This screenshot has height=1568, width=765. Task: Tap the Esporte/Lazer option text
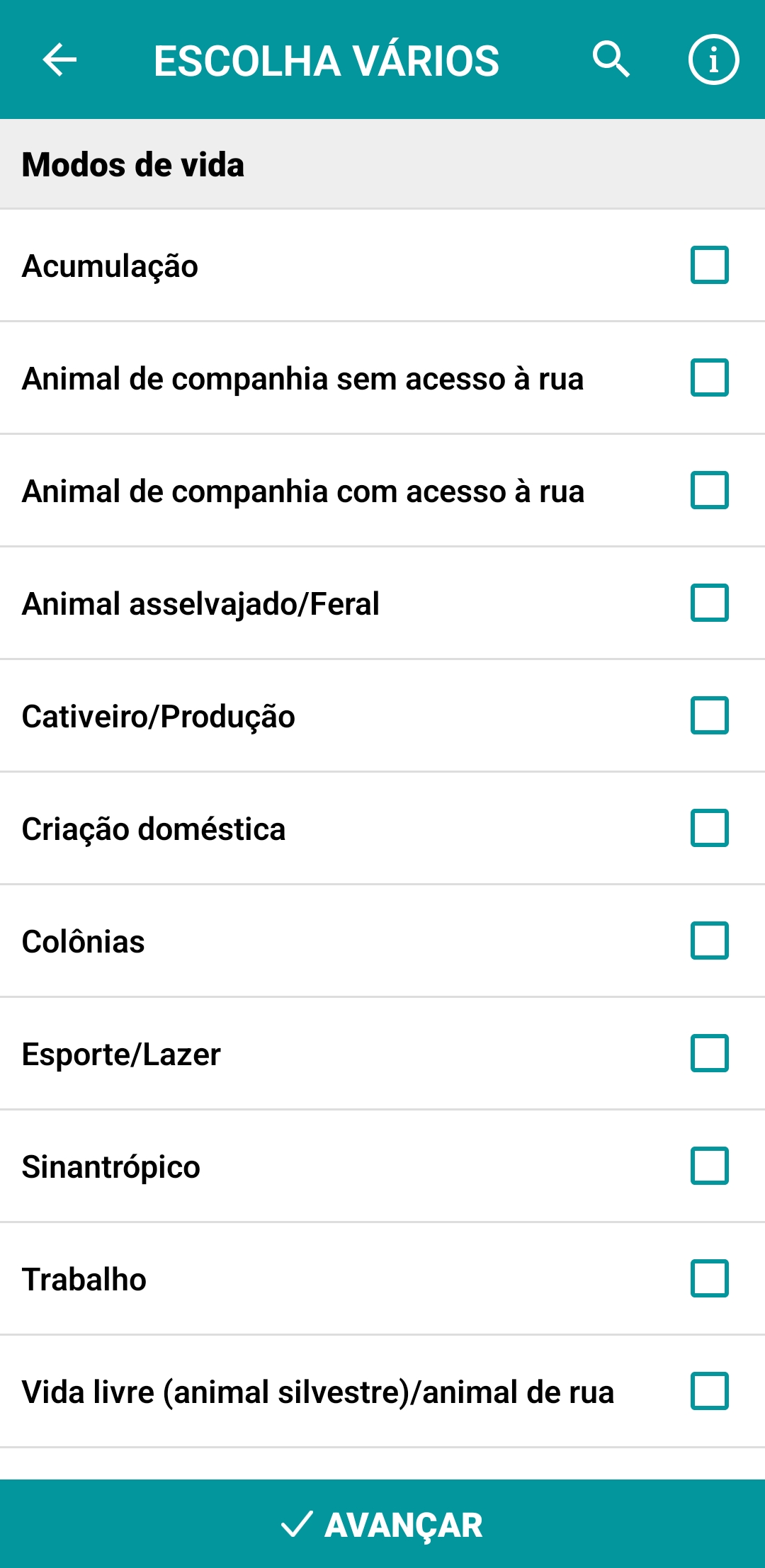pyautogui.click(x=121, y=1055)
